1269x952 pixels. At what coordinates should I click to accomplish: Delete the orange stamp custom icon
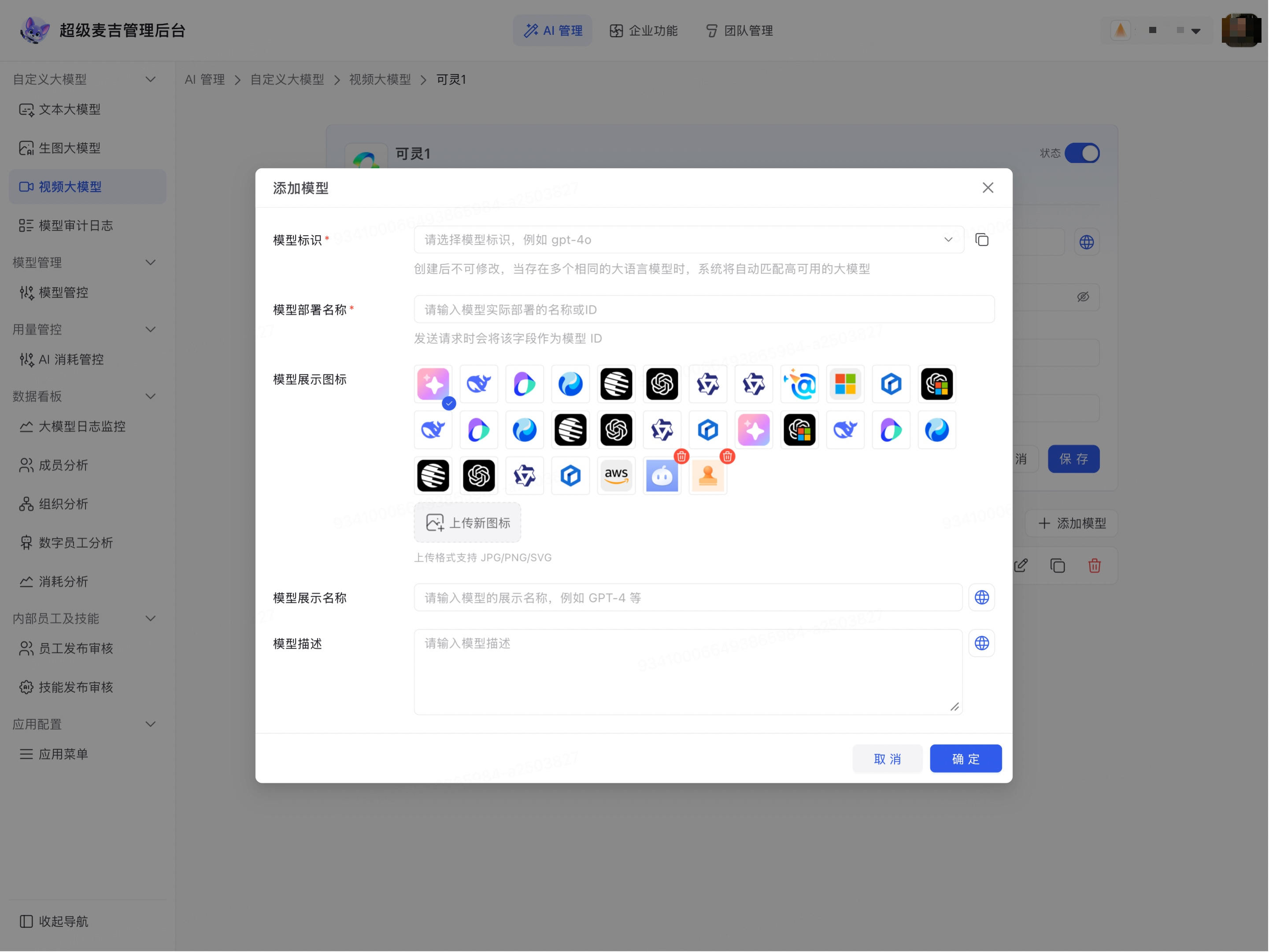[727, 457]
